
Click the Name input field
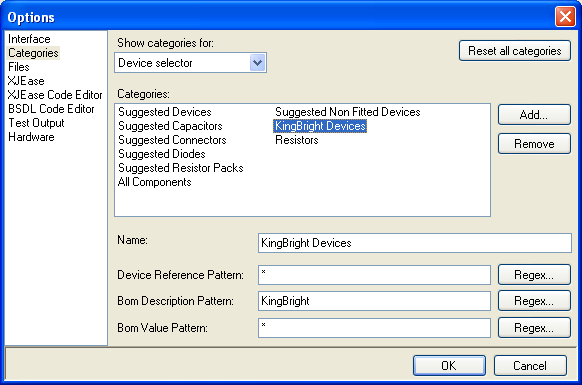(415, 243)
